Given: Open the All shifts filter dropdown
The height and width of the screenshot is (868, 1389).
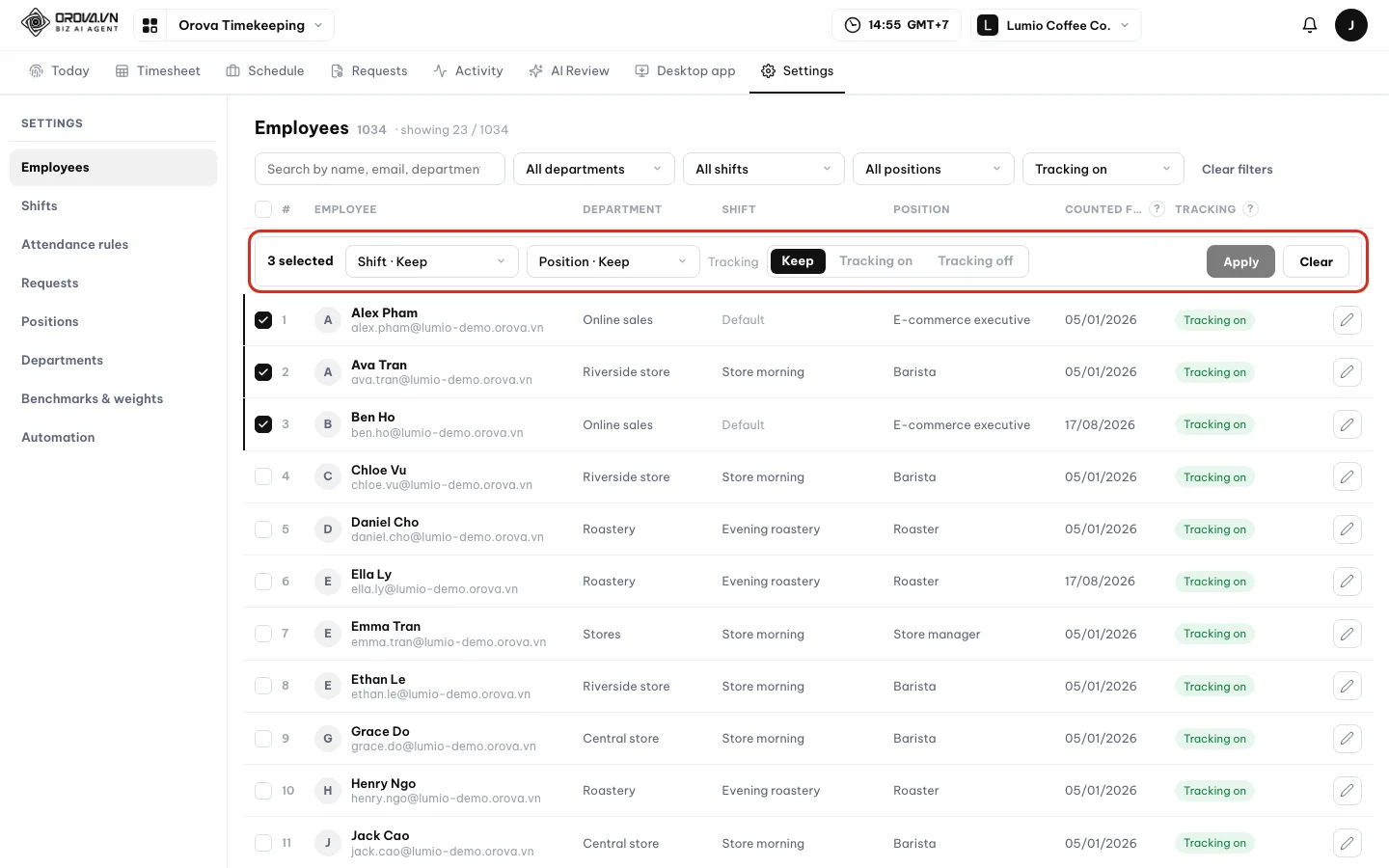Looking at the screenshot, I should (x=764, y=169).
